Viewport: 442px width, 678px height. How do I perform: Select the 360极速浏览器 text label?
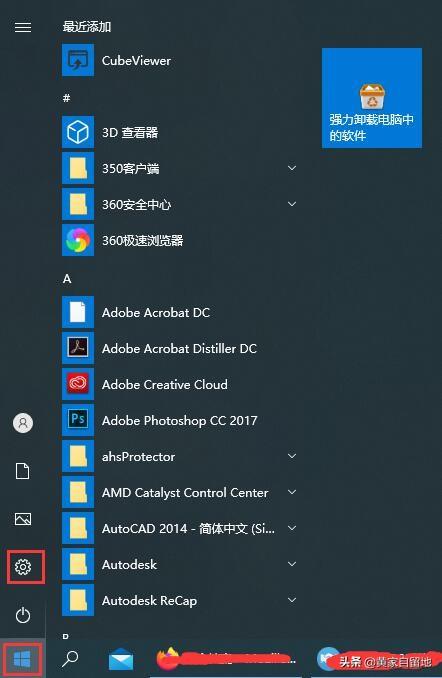[143, 240]
